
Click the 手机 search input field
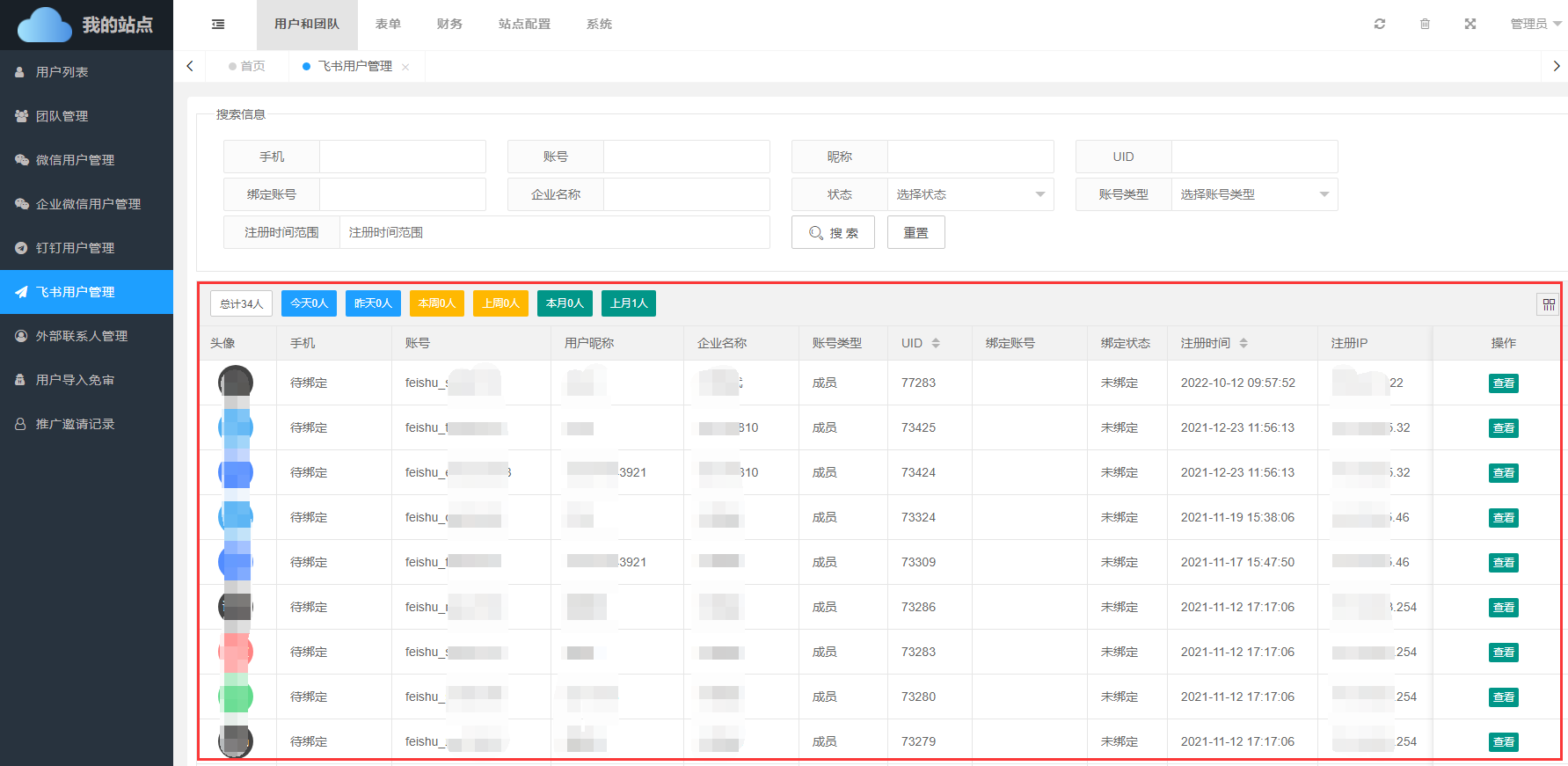[402, 157]
